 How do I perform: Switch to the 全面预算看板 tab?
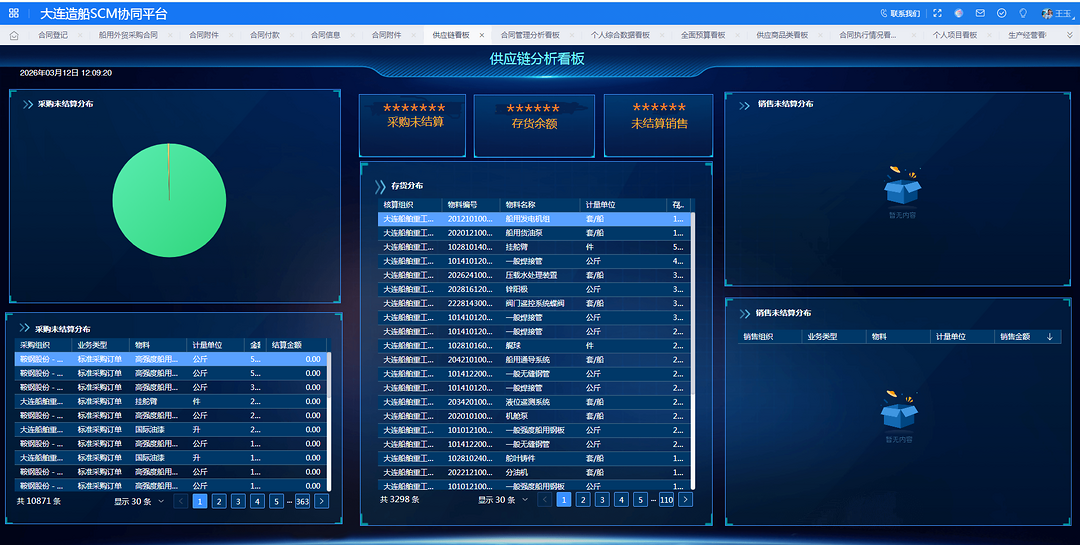(703, 35)
